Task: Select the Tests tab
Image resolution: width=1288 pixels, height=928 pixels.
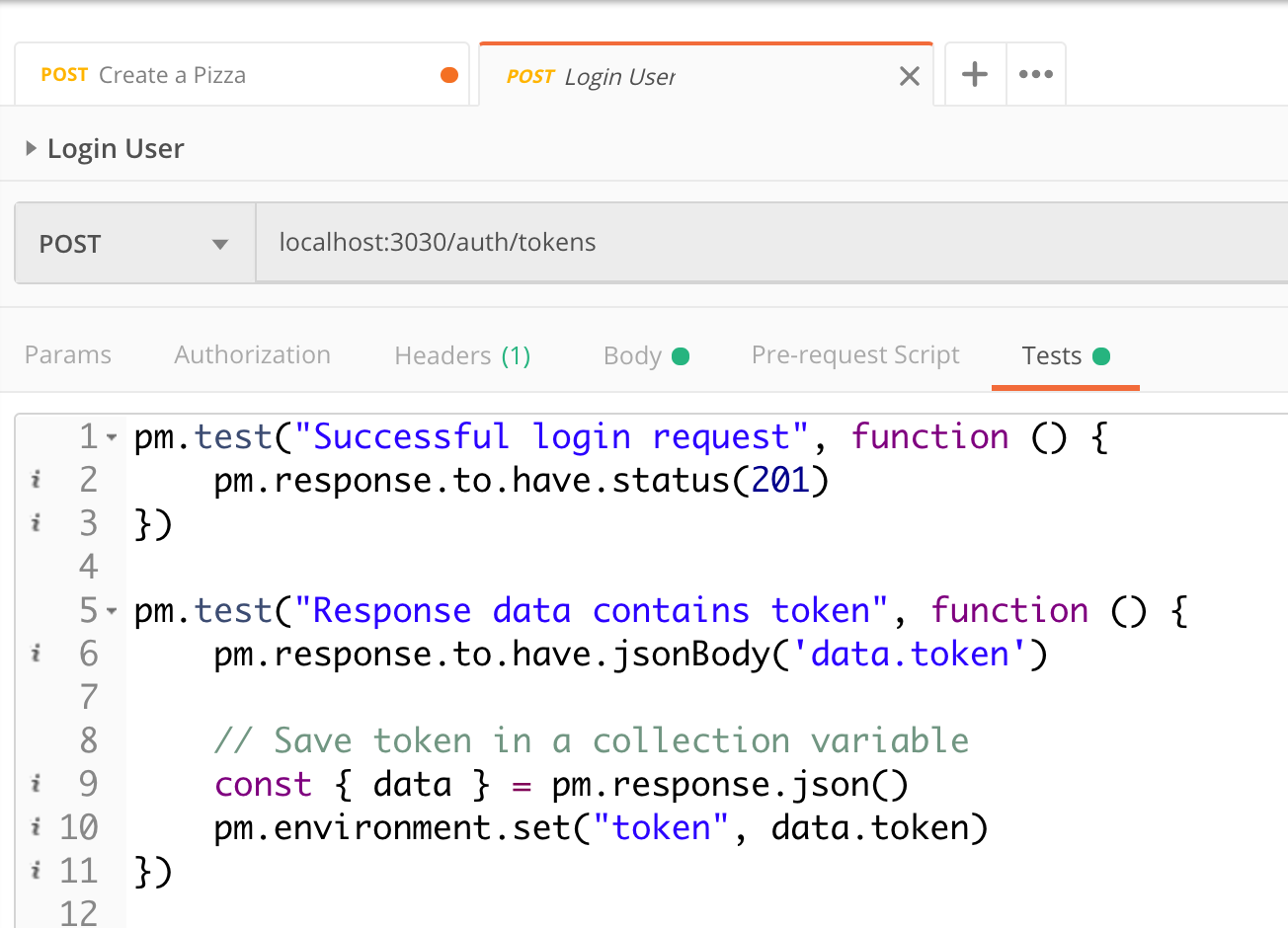Action: (1066, 355)
